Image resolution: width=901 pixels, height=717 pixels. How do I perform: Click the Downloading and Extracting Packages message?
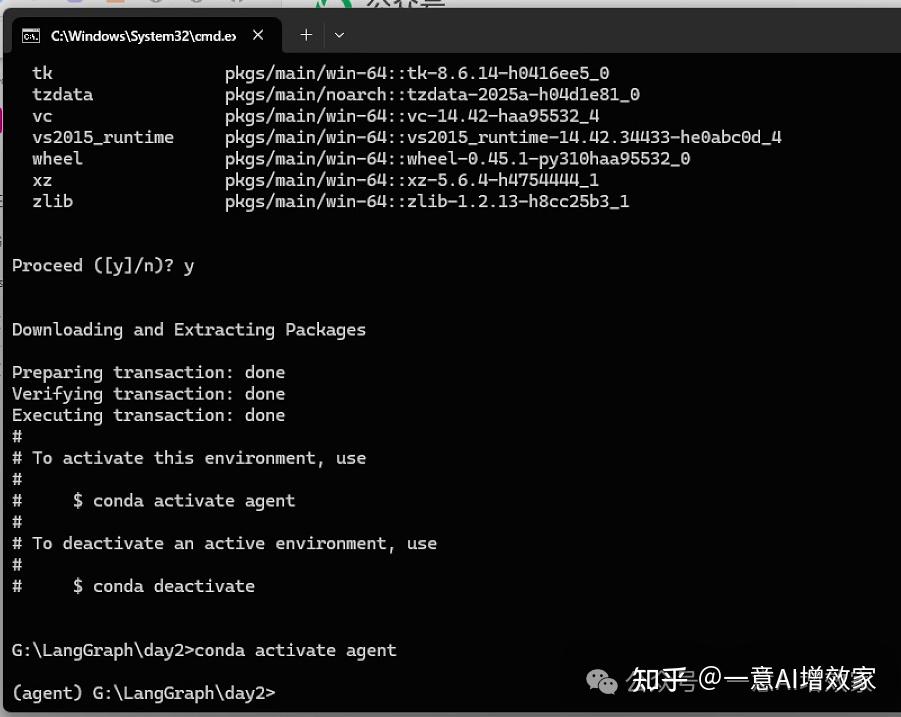click(x=188, y=329)
